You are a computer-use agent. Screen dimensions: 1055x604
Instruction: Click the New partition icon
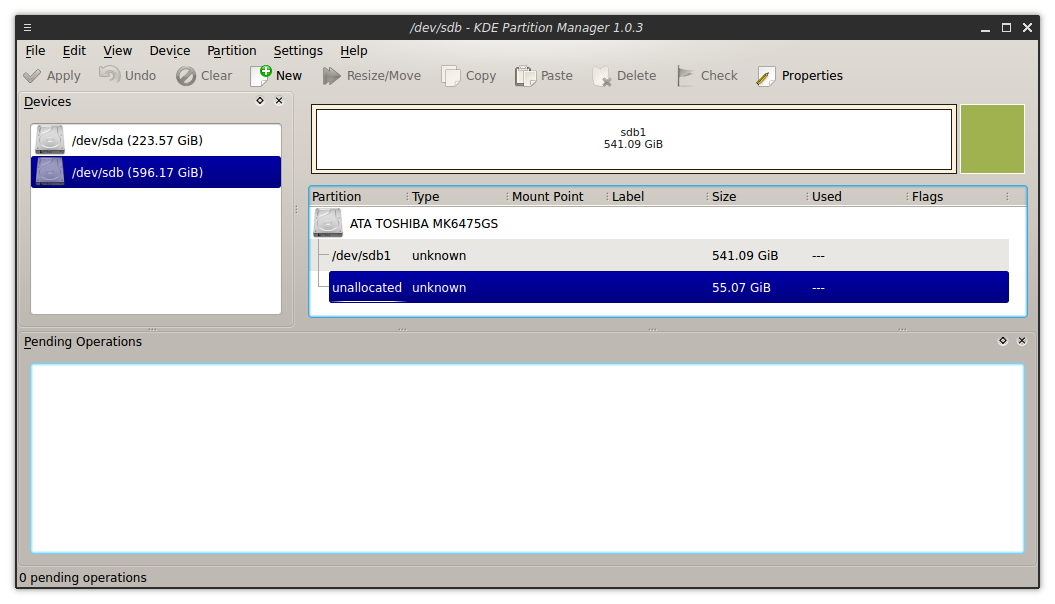[261, 75]
